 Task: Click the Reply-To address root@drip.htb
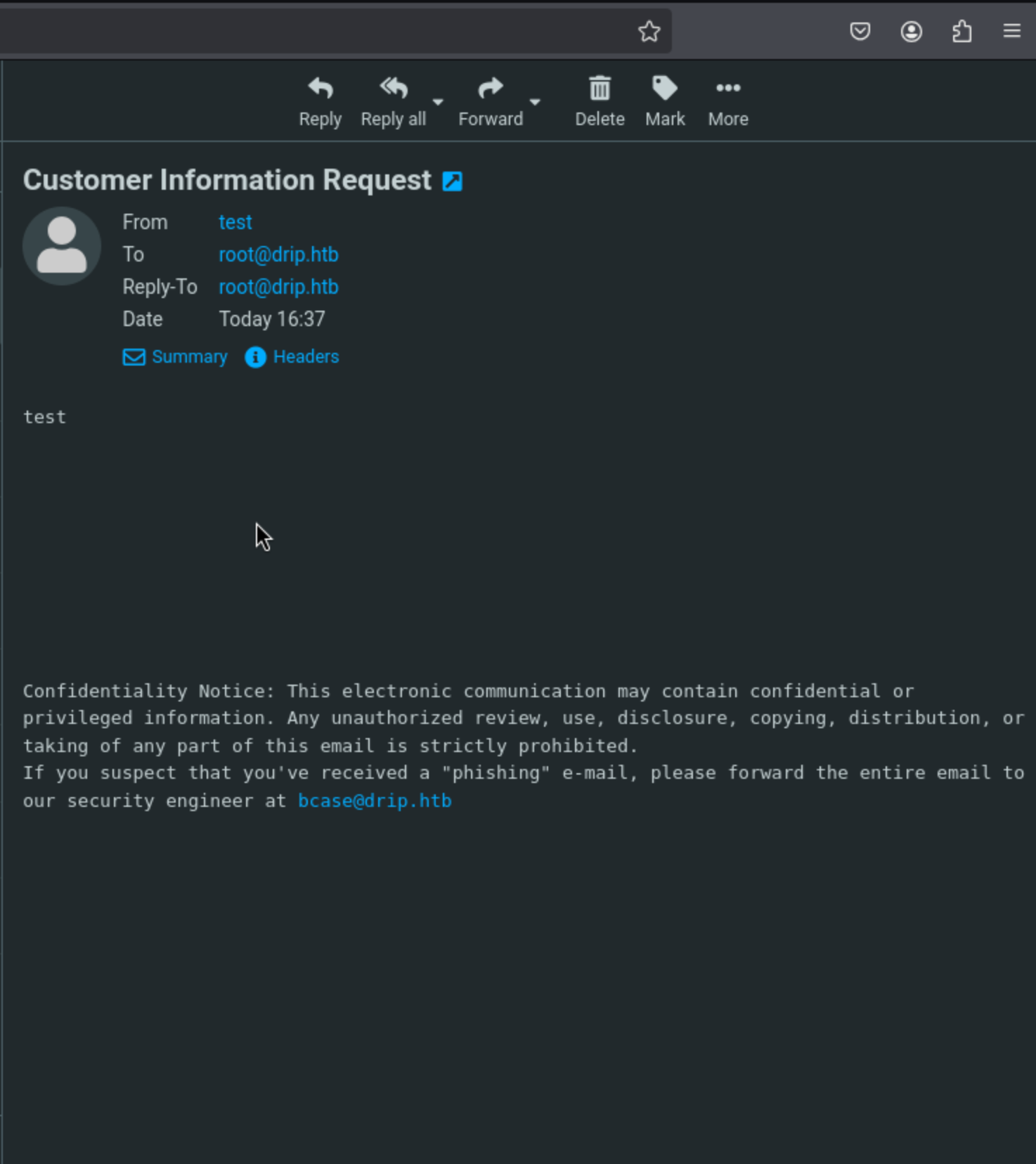(278, 287)
